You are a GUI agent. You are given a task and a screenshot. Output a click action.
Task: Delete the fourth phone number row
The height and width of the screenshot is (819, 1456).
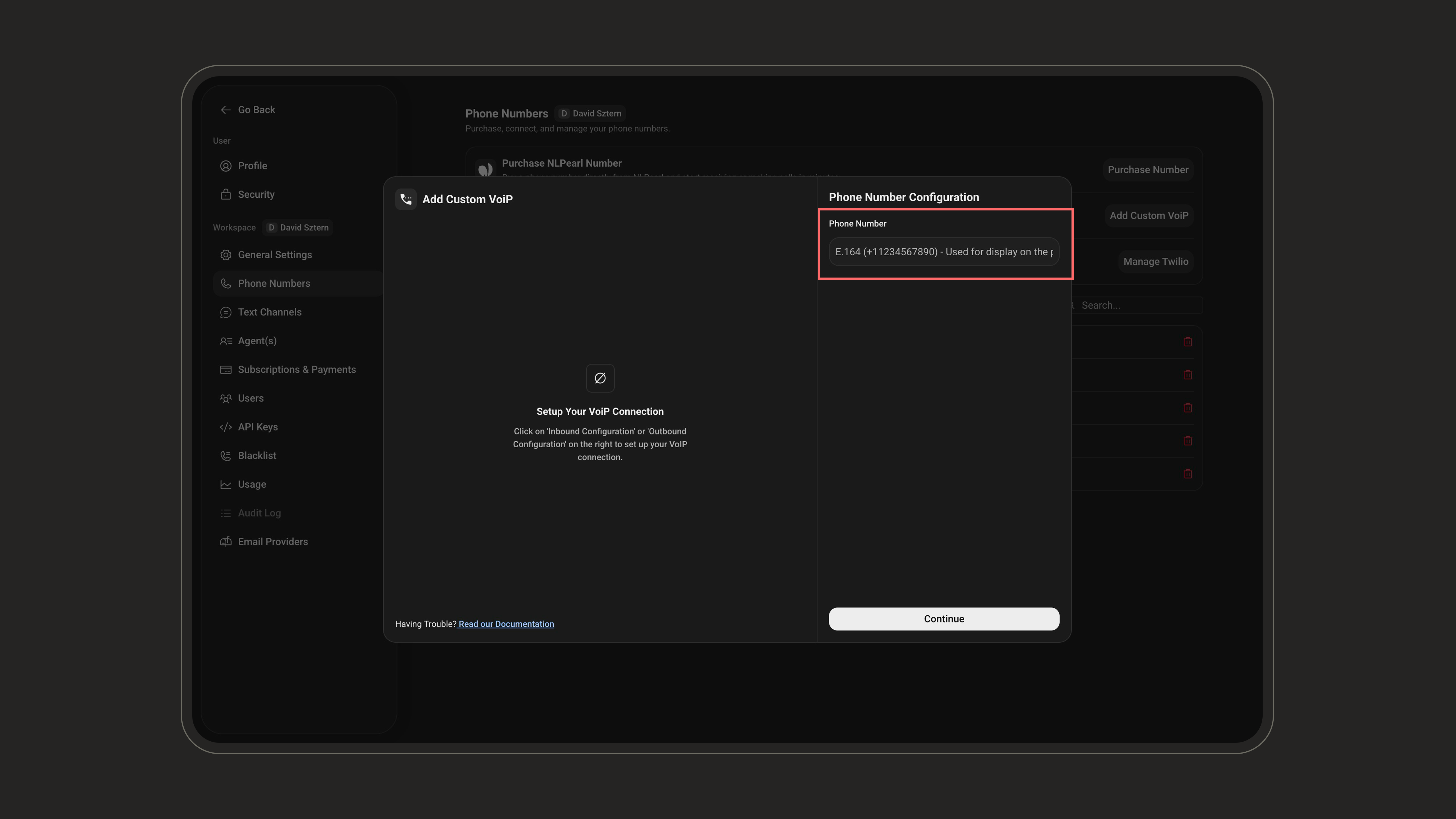[x=1188, y=441]
